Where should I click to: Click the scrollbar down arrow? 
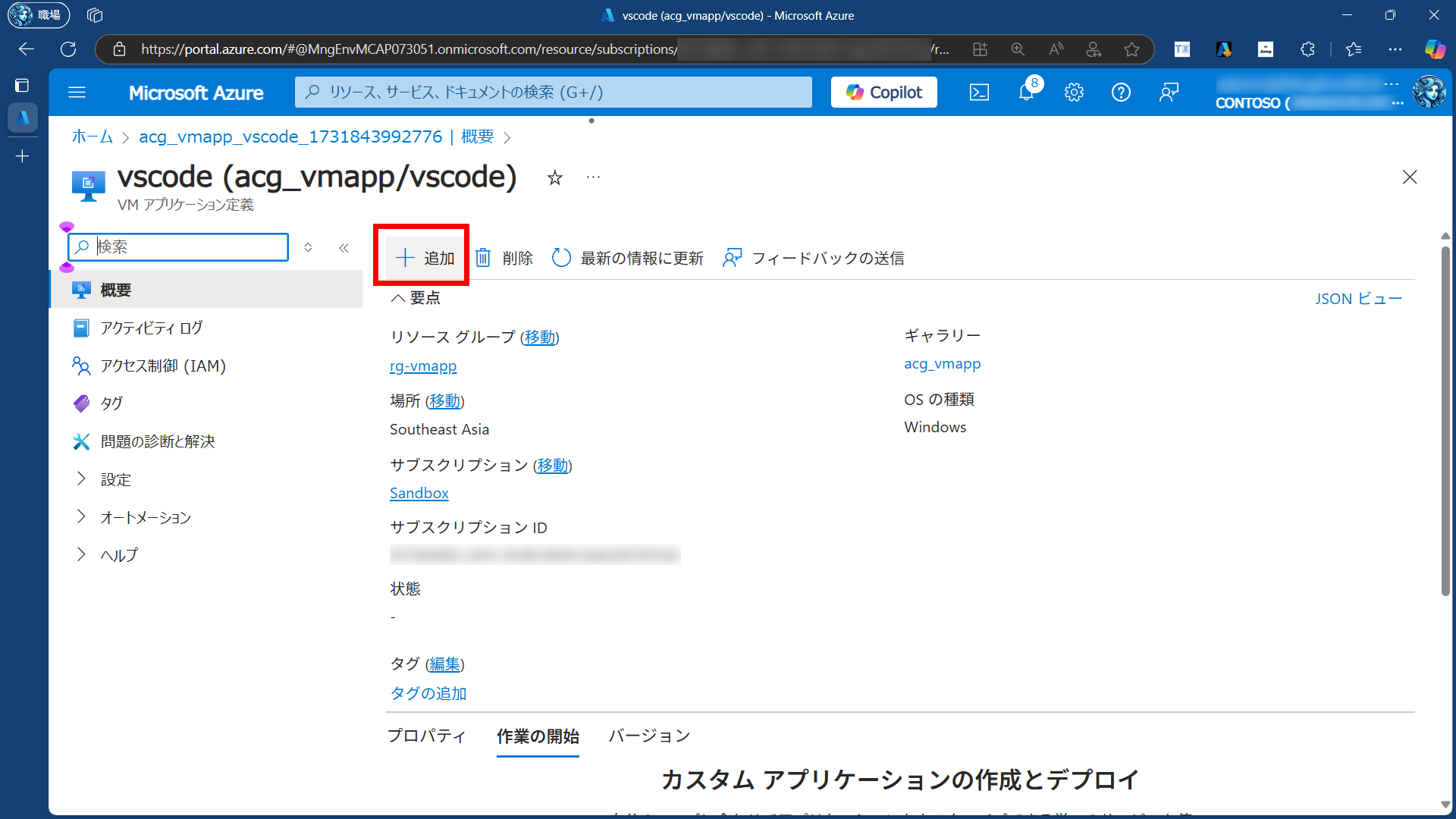click(1445, 805)
